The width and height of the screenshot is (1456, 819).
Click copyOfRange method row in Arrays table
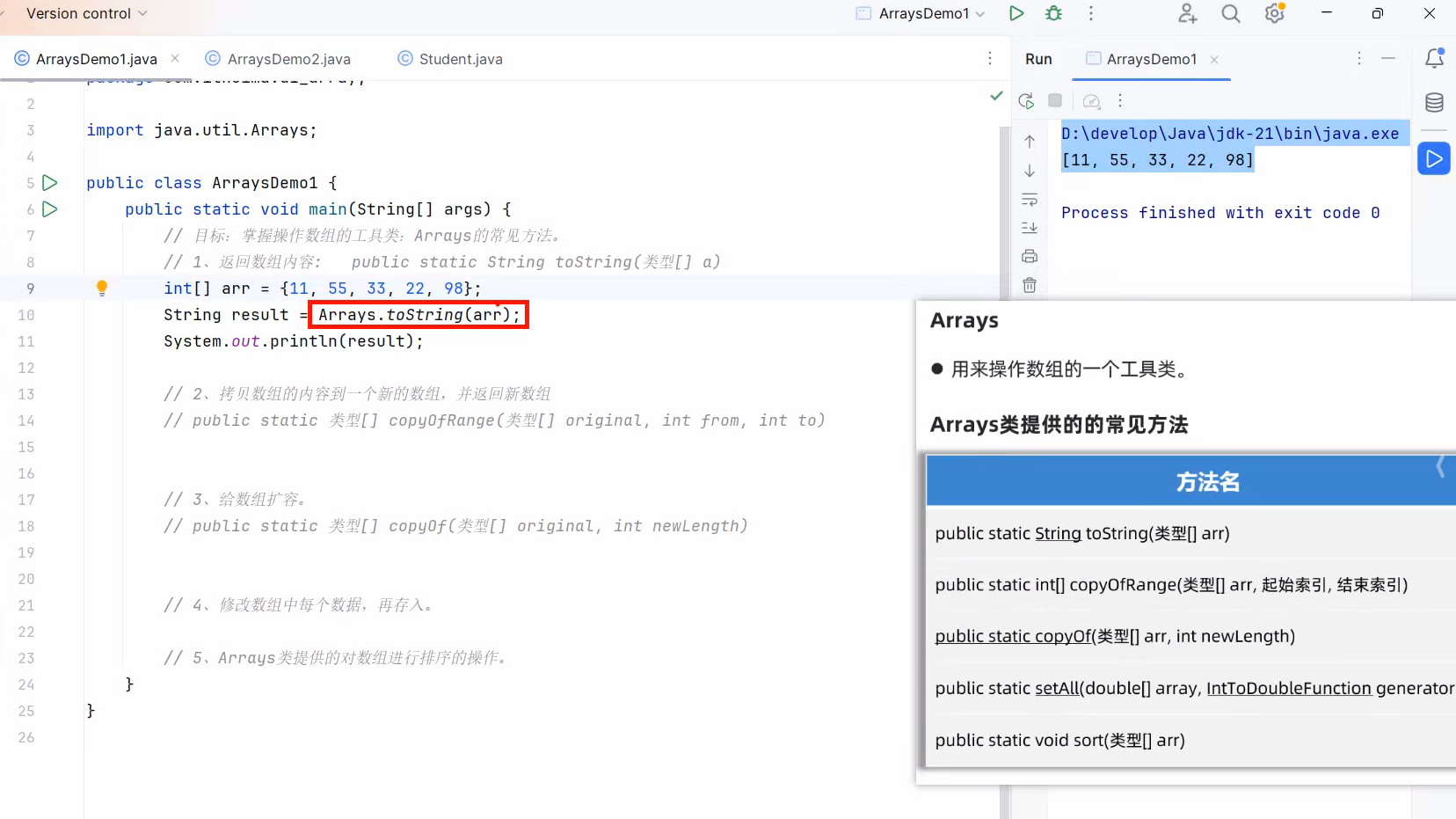(1191, 585)
